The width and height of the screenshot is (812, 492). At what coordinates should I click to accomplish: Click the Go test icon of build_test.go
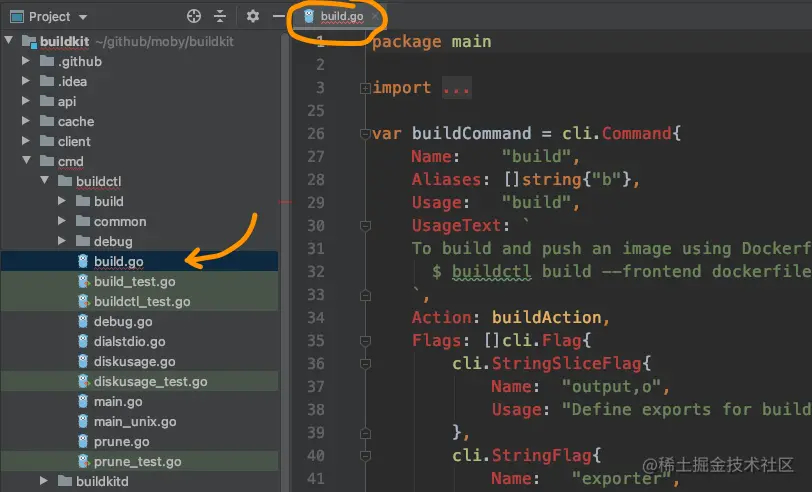83,281
